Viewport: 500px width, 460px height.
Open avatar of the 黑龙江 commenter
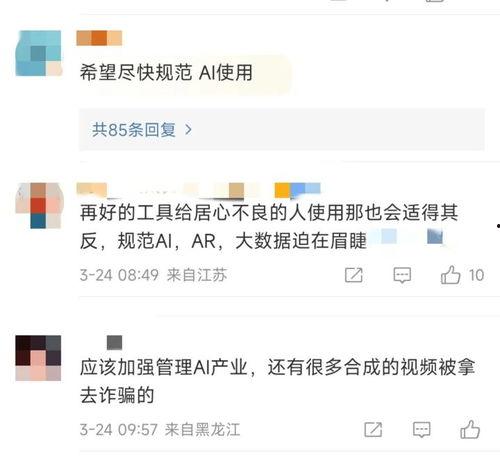point(38,358)
